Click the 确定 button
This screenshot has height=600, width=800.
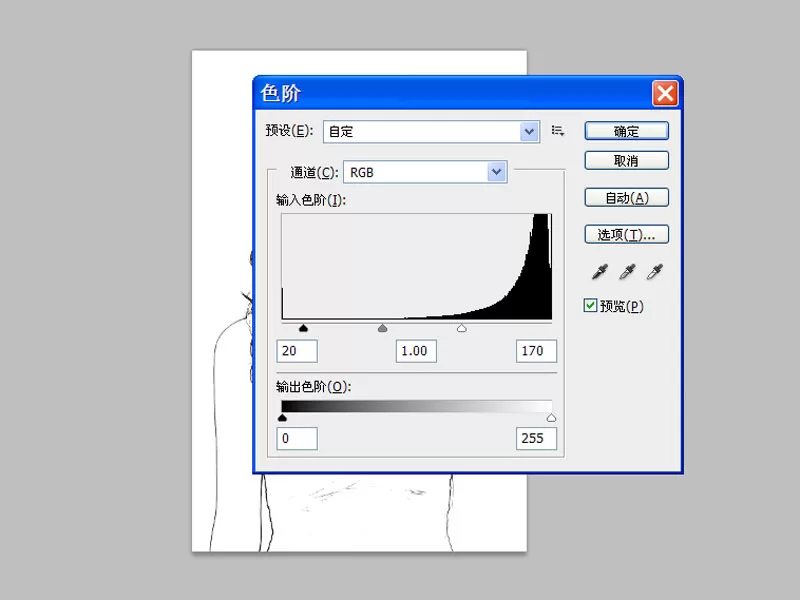(x=627, y=131)
